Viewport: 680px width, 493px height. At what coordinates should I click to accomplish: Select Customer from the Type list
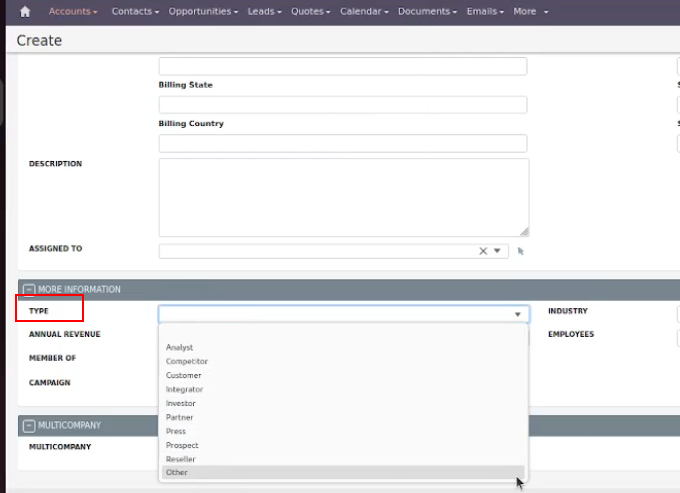[x=183, y=375]
